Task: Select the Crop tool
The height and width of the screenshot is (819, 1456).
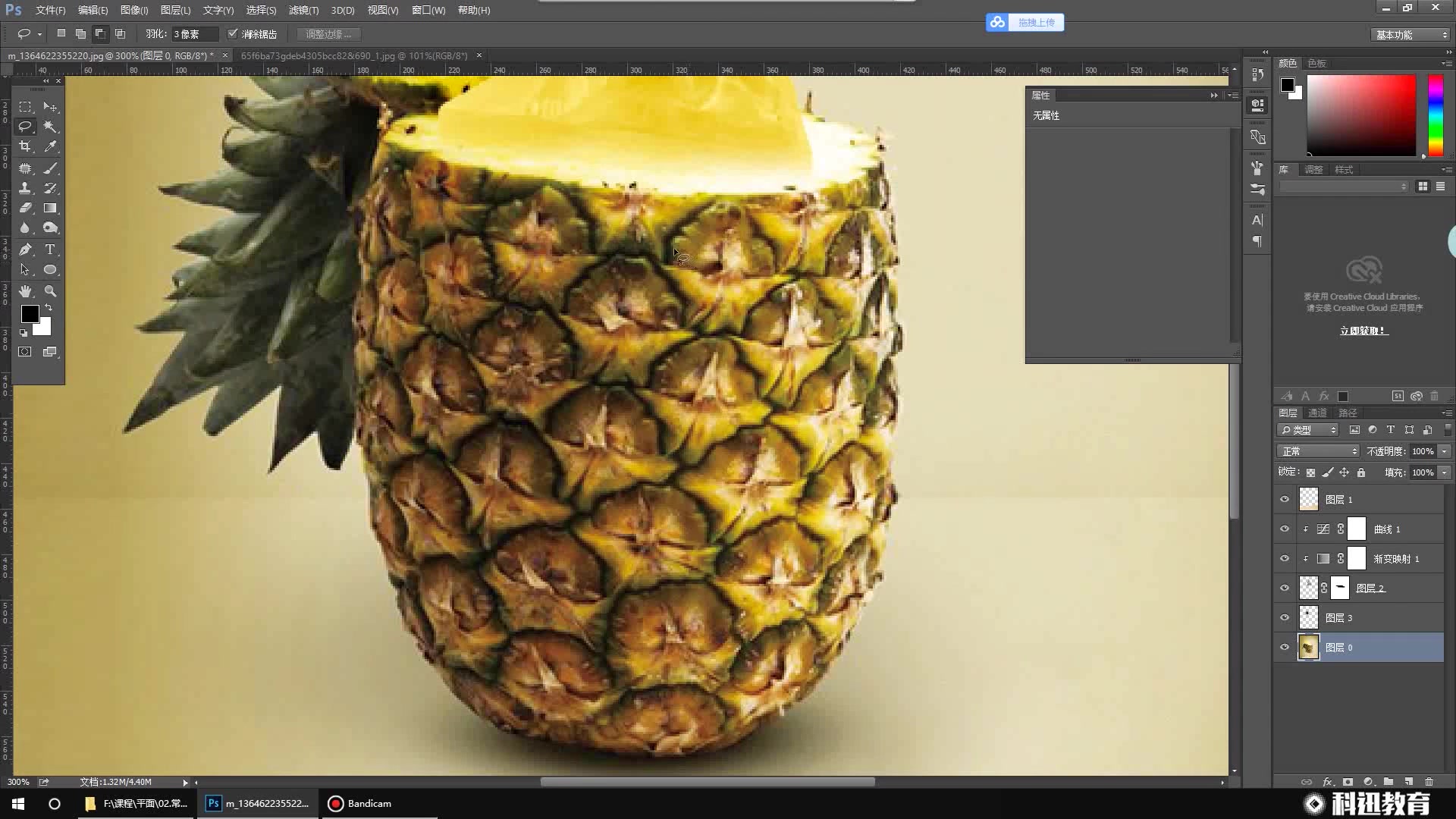Action: (25, 146)
